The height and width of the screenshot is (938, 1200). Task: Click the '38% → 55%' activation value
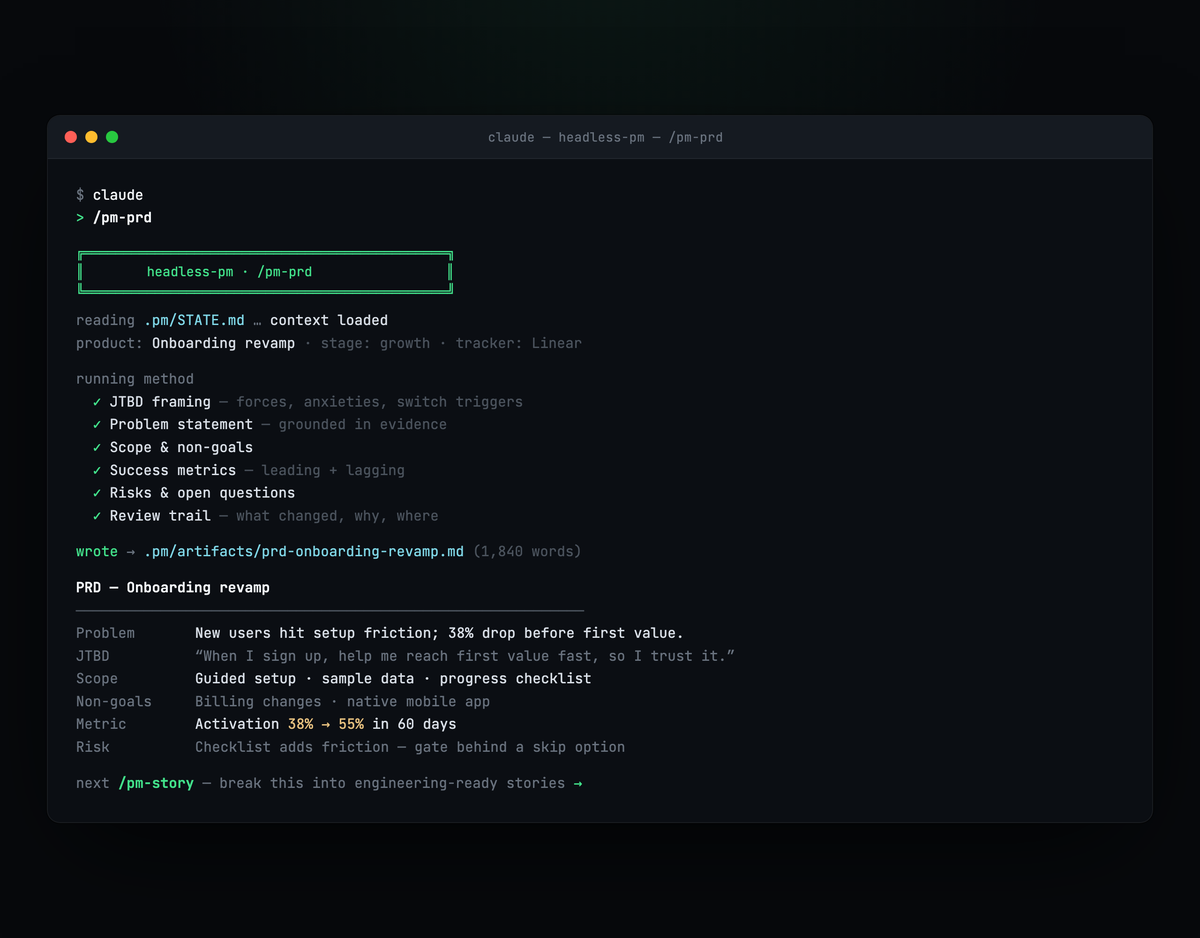325,724
